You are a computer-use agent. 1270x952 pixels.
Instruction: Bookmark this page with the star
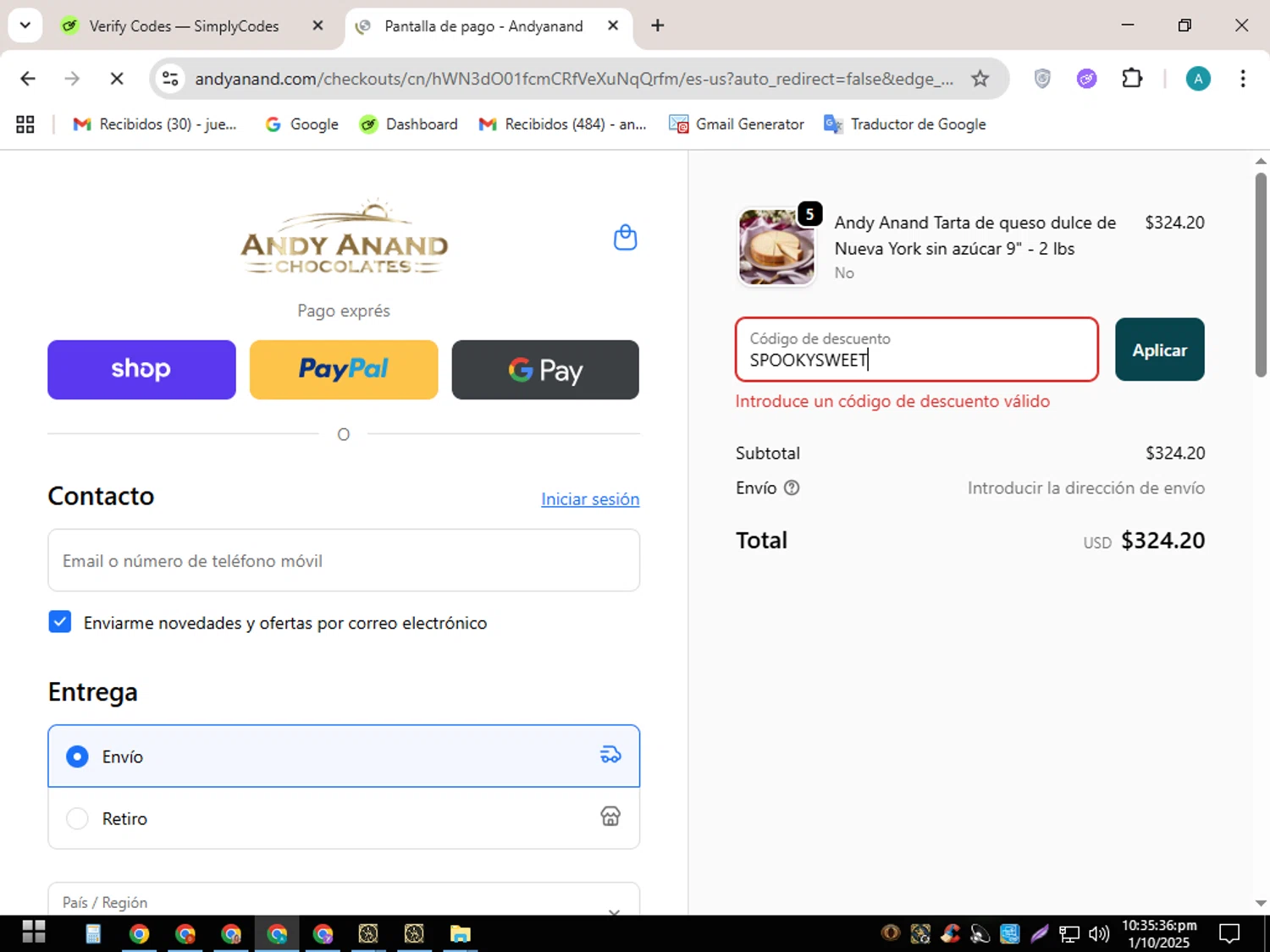[980, 79]
